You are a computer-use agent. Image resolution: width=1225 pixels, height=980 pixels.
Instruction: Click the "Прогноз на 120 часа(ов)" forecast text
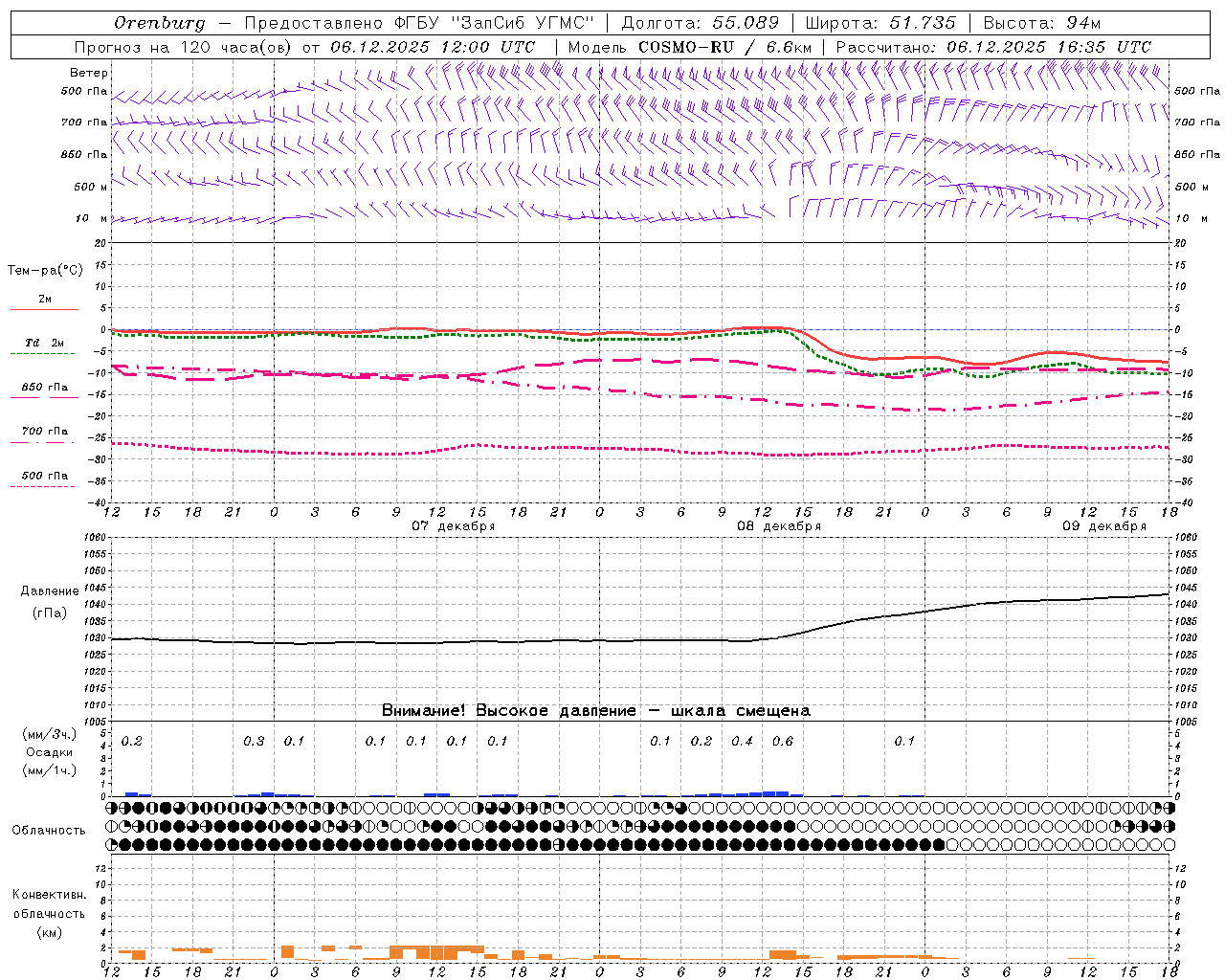pos(184,47)
